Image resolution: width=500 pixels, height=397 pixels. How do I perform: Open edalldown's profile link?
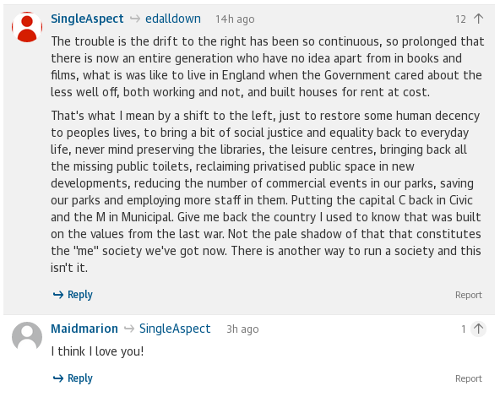point(173,19)
